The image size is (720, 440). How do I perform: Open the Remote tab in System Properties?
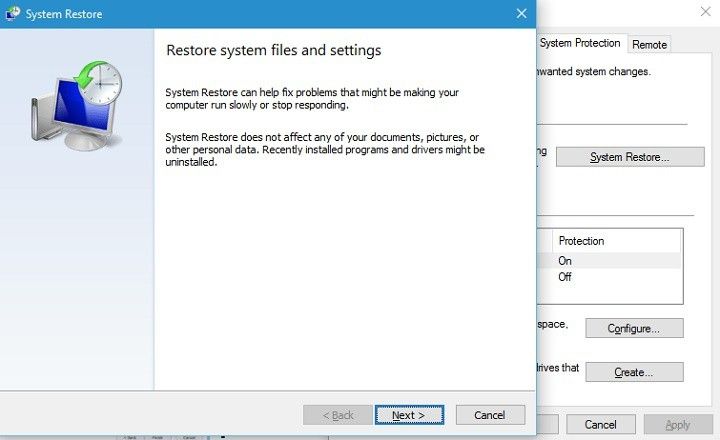tap(649, 45)
